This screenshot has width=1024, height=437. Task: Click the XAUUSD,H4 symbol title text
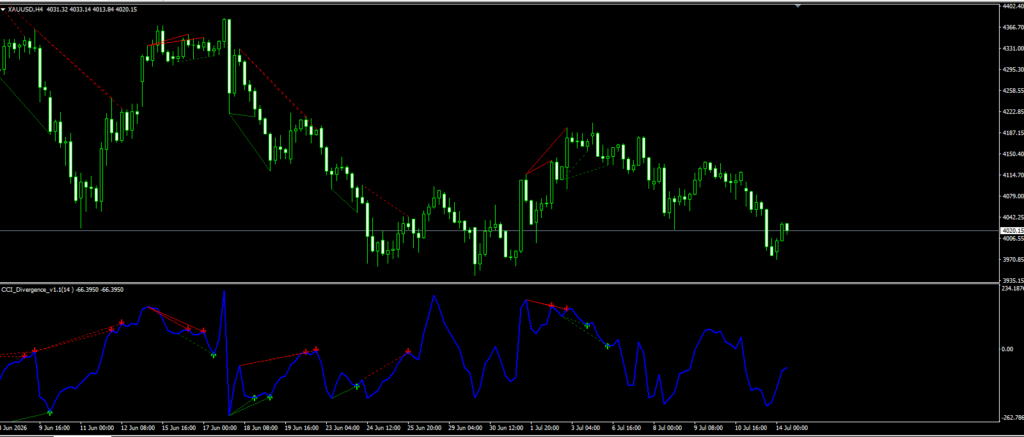[26, 9]
